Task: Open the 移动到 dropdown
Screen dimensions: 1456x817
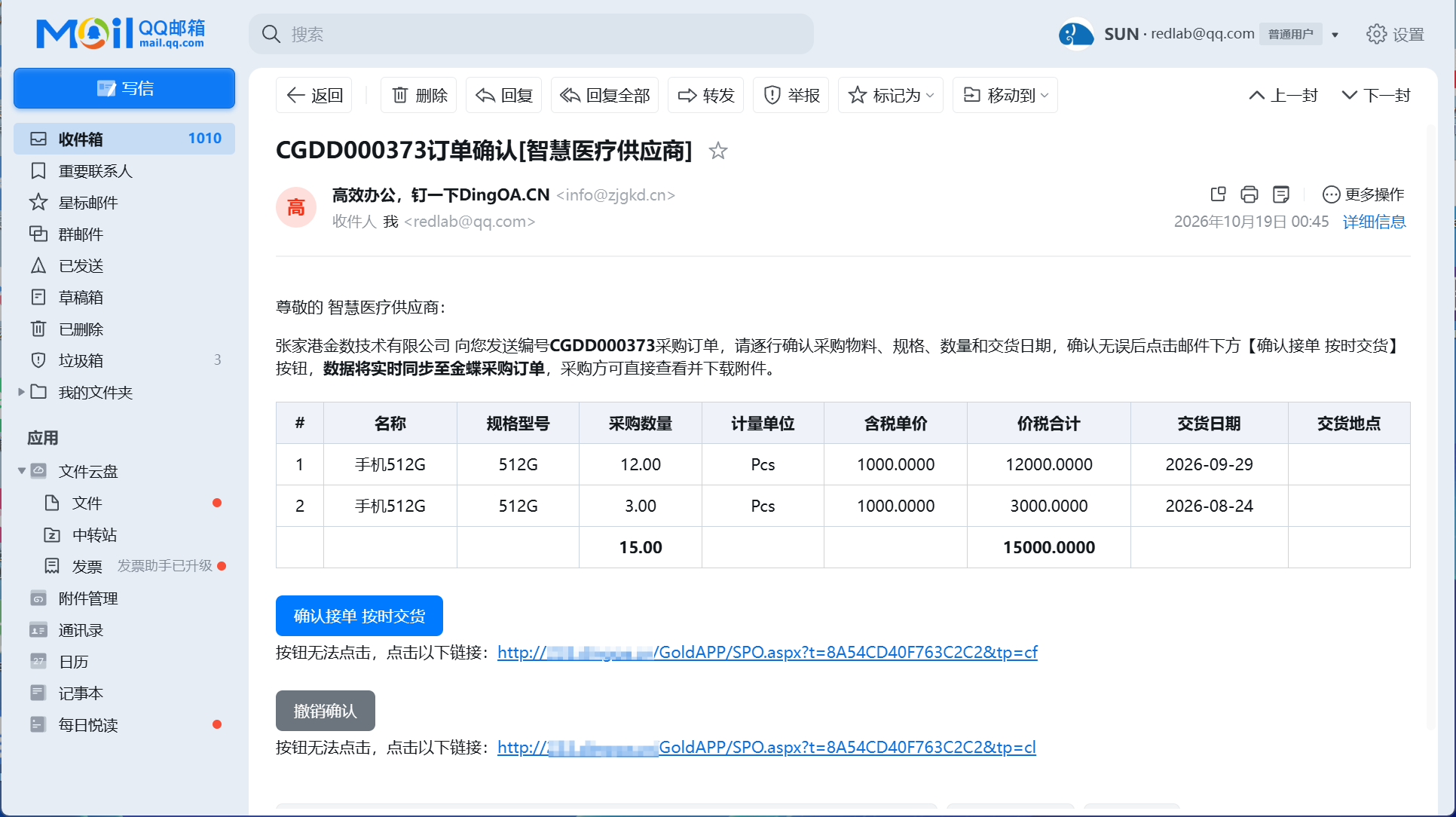Action: coord(1005,95)
